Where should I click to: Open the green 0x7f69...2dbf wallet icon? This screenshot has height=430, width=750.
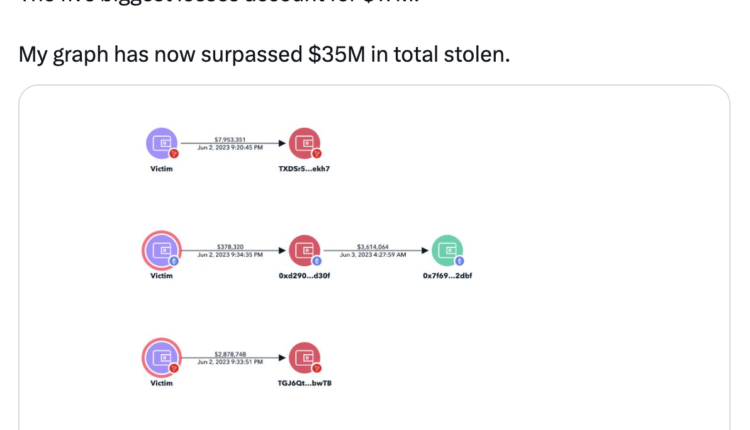pos(447,250)
